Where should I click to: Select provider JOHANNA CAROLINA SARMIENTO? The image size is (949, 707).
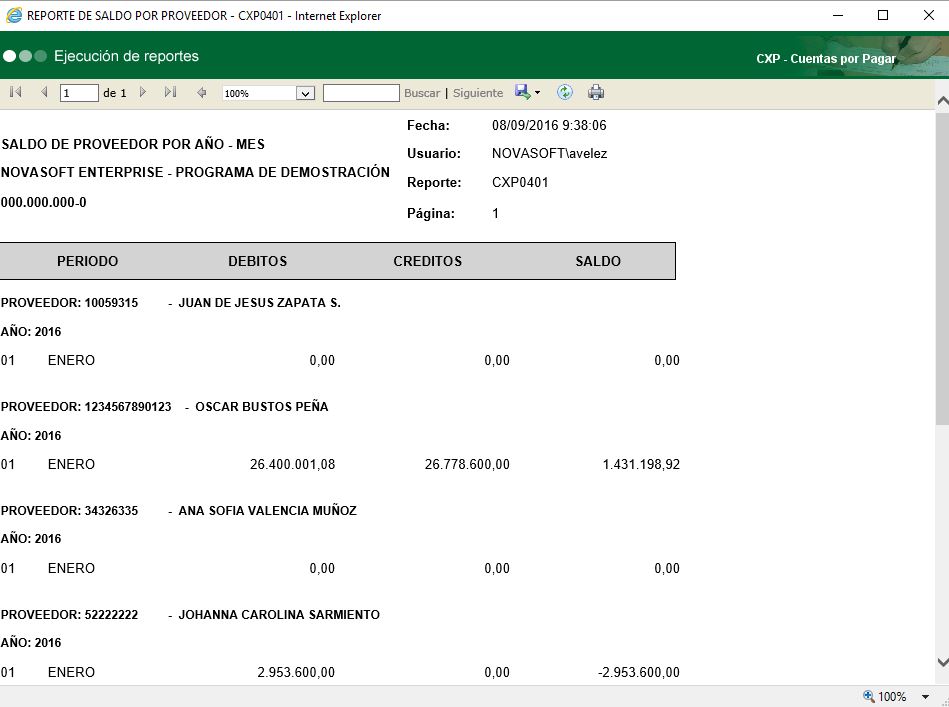pyautogui.click(x=279, y=614)
